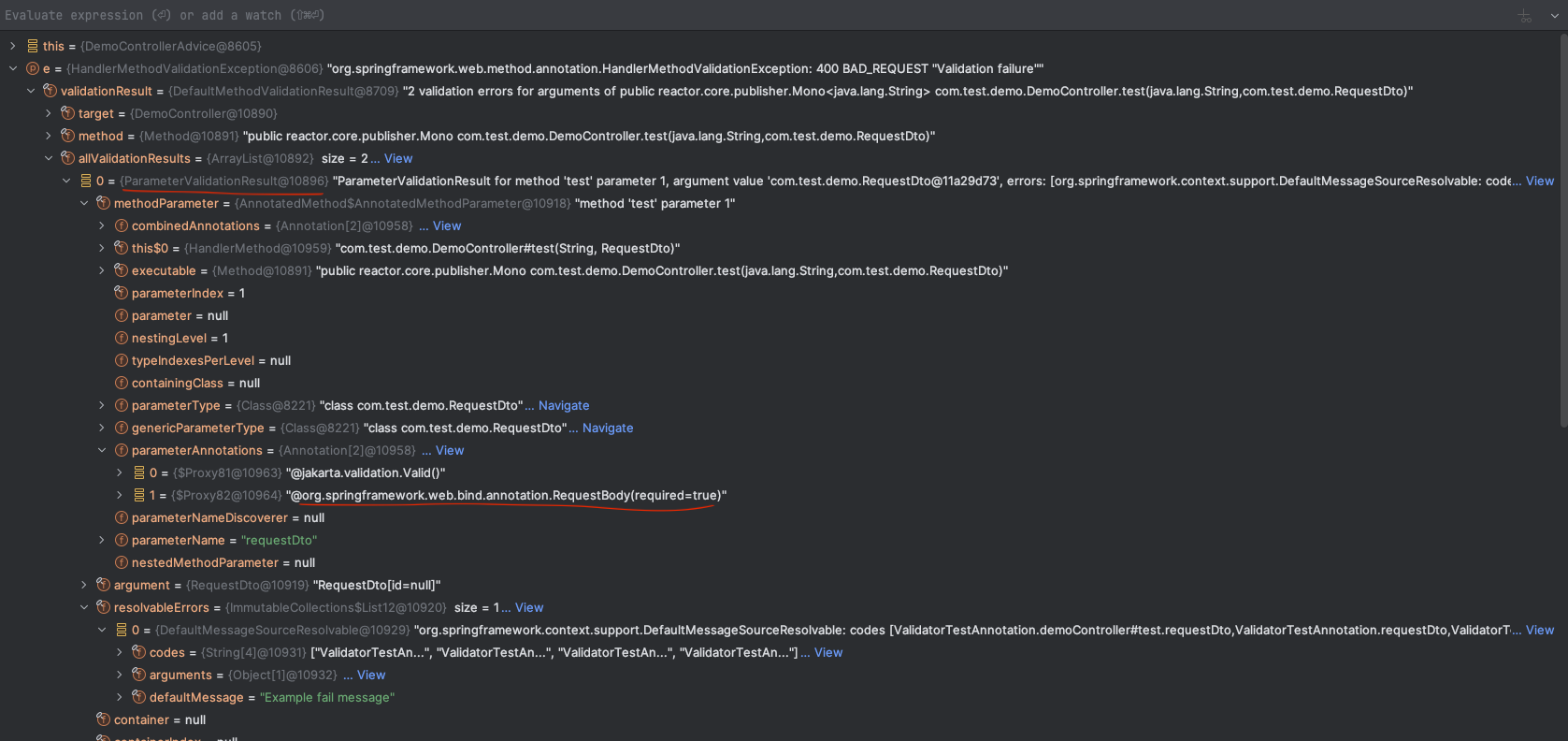The image size is (1568, 741).
Task: Expand the parameterType Class node
Action: (x=102, y=405)
